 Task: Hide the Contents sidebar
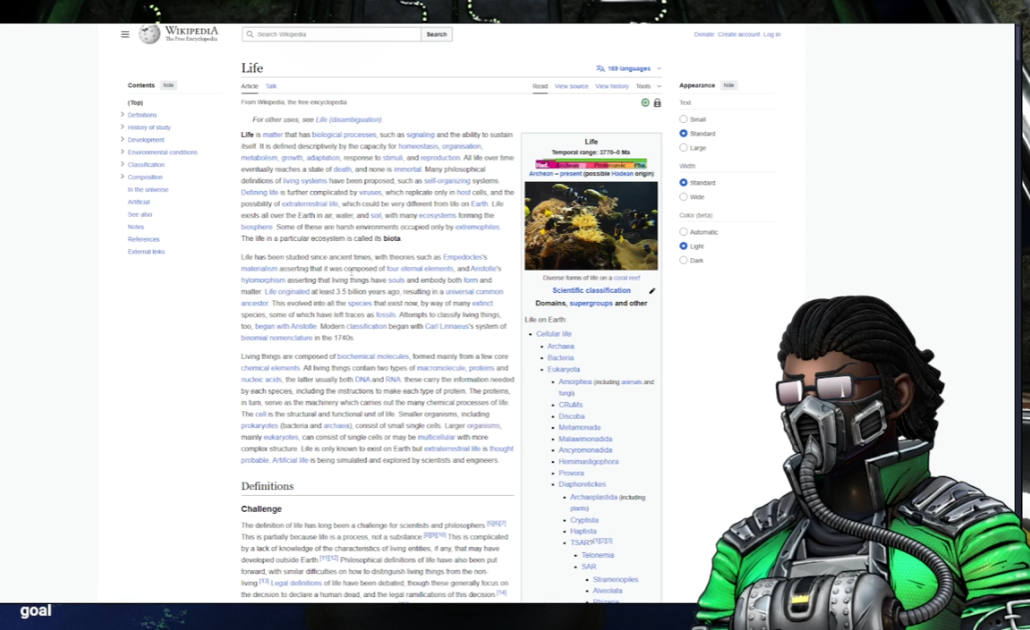tap(169, 85)
